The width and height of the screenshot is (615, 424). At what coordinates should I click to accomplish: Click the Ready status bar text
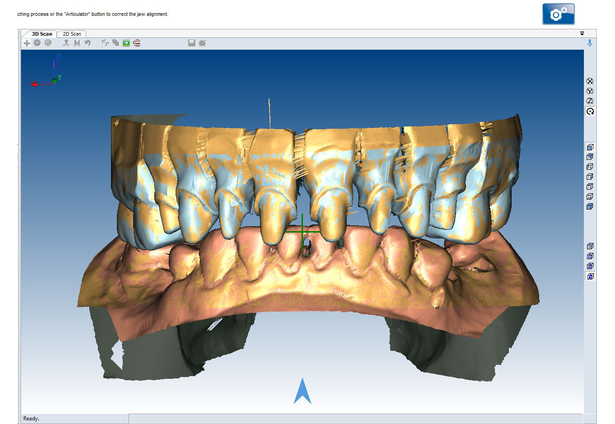tap(31, 419)
